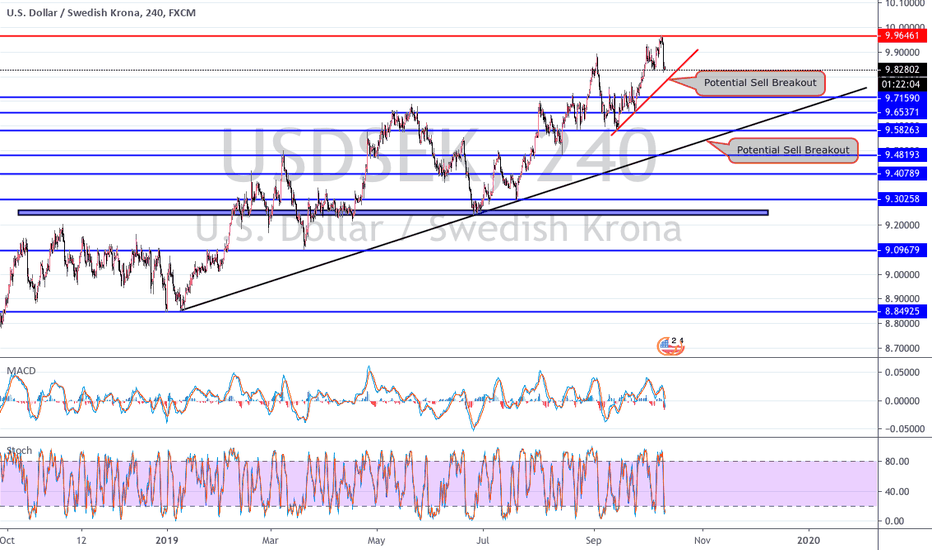Click the '2020' time axis label

(x=808, y=540)
